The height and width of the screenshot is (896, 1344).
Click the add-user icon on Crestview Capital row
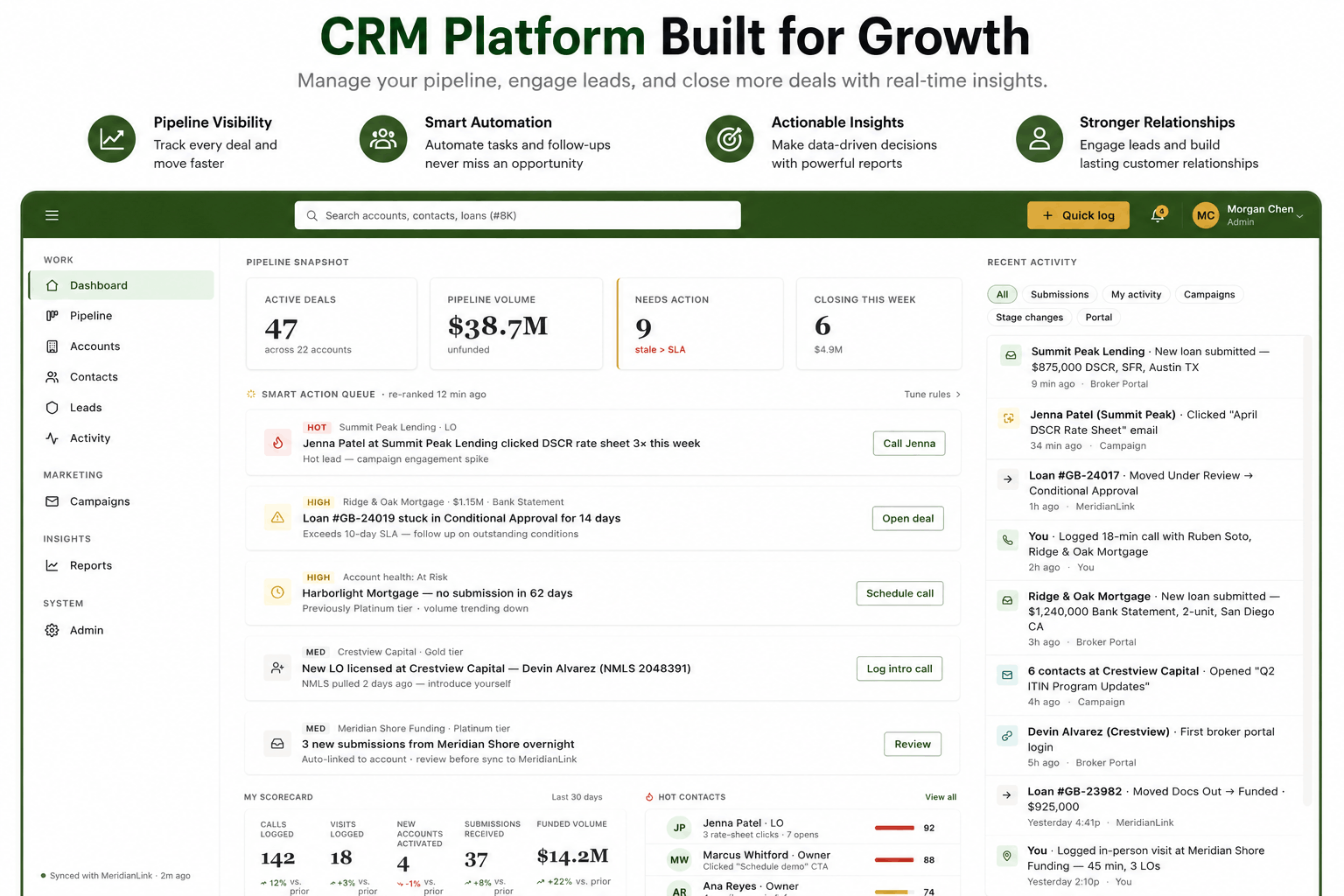tap(277, 668)
